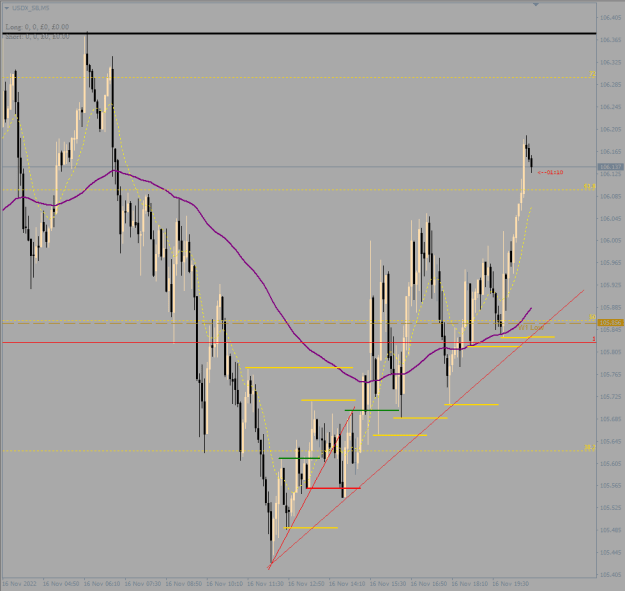
Task: Click the 105.725 price on the scale
Action: pyautogui.click(x=610, y=397)
